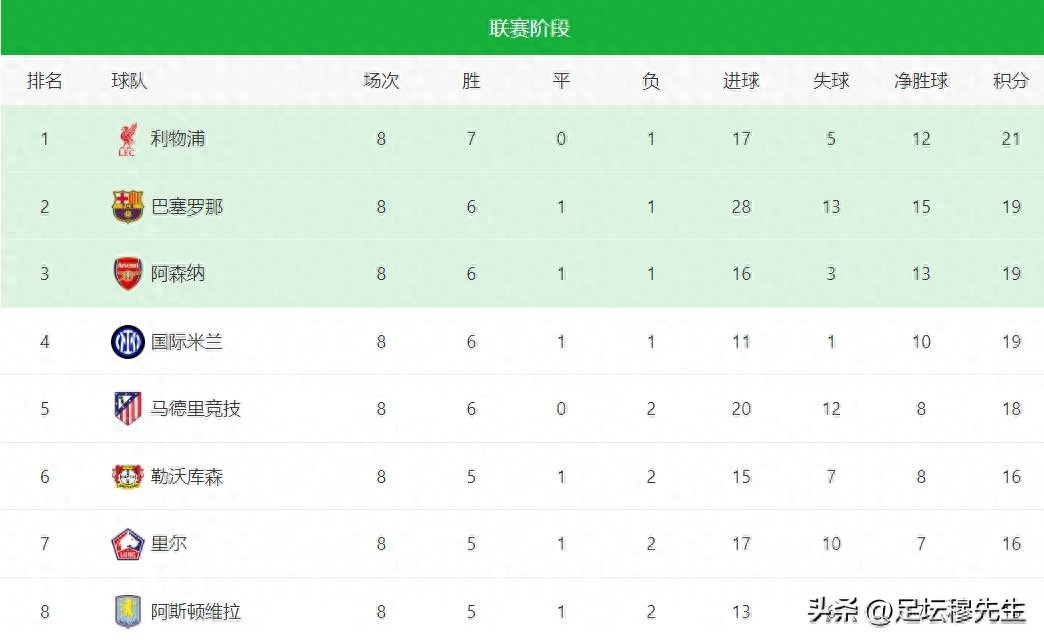The width and height of the screenshot is (1044, 642).
Task: Sort table by 积分 column header
Action: (1010, 81)
